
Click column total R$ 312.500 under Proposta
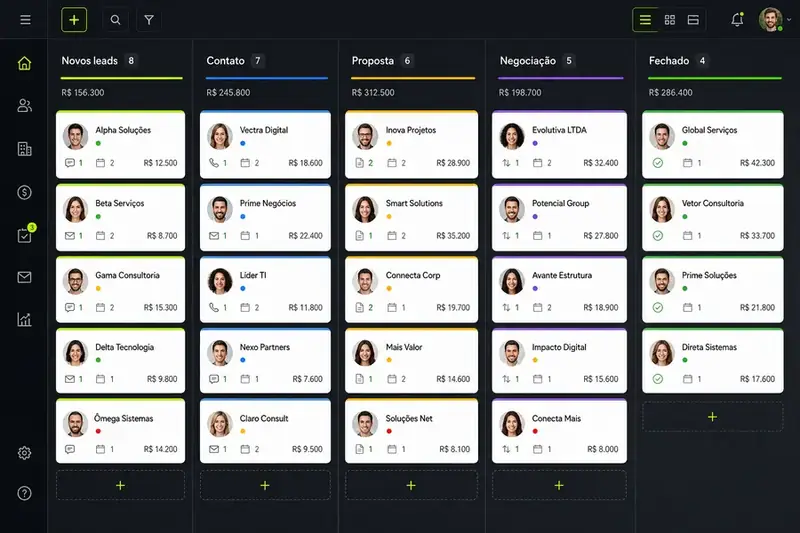(373, 93)
